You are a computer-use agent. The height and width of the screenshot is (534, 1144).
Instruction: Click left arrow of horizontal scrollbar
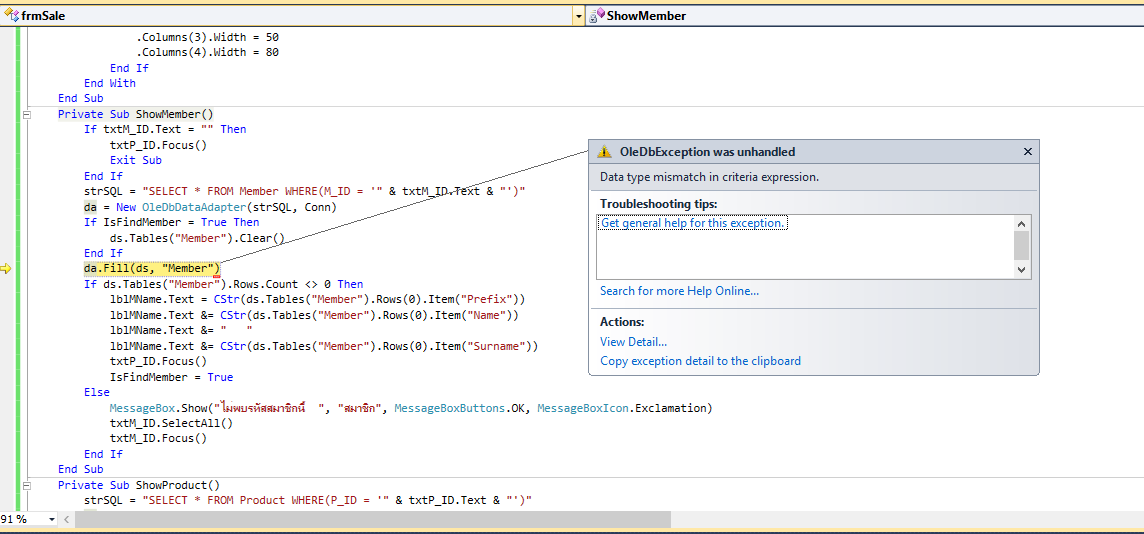(67, 519)
